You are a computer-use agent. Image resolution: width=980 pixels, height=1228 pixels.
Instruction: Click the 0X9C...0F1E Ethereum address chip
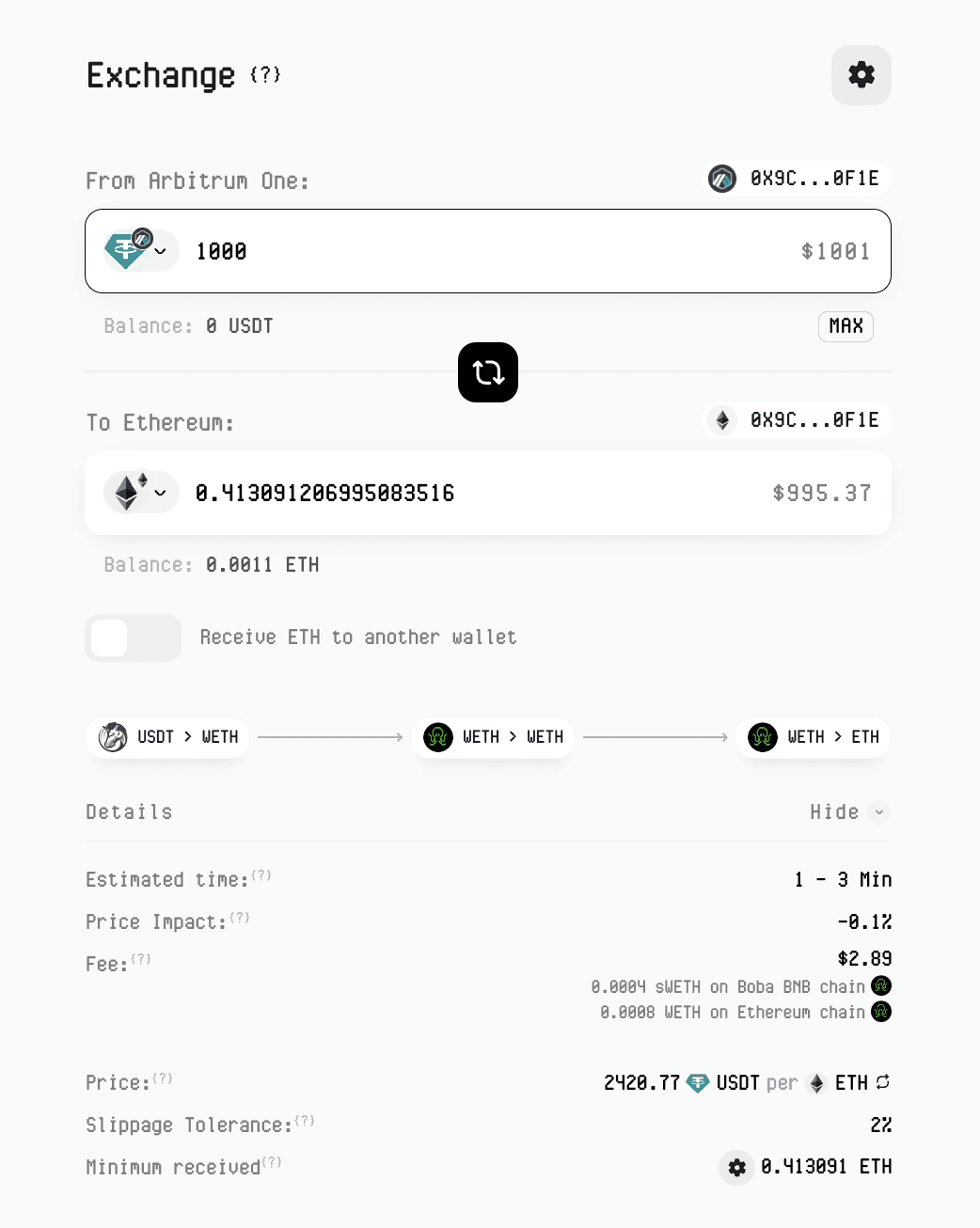pos(796,420)
